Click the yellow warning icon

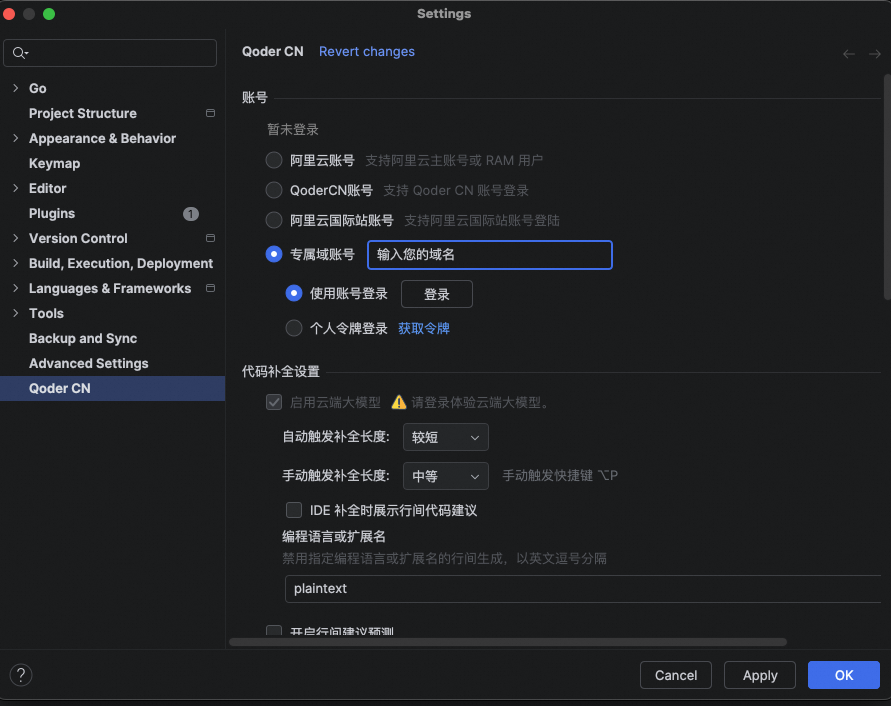point(399,402)
